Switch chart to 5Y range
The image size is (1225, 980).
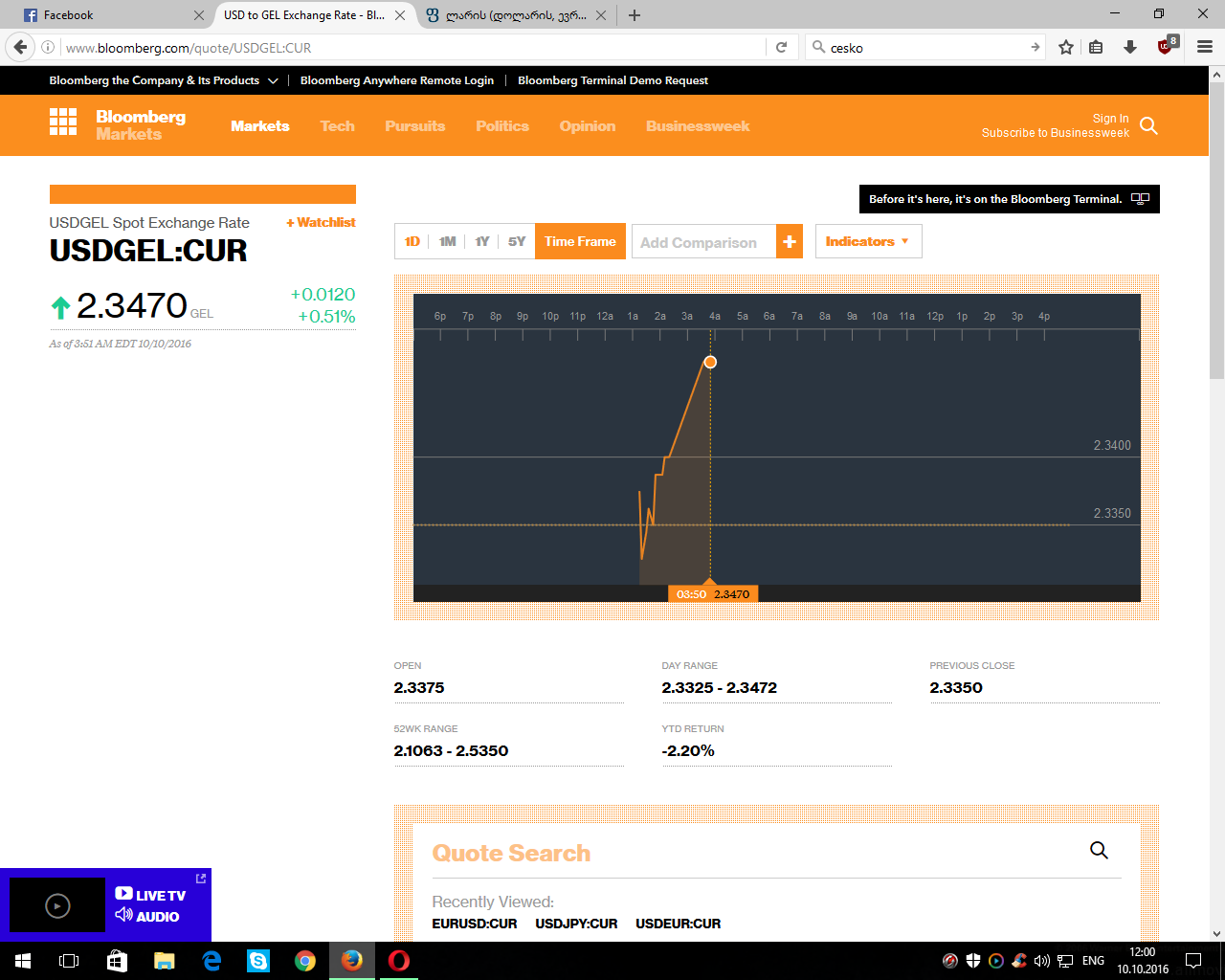pos(517,241)
